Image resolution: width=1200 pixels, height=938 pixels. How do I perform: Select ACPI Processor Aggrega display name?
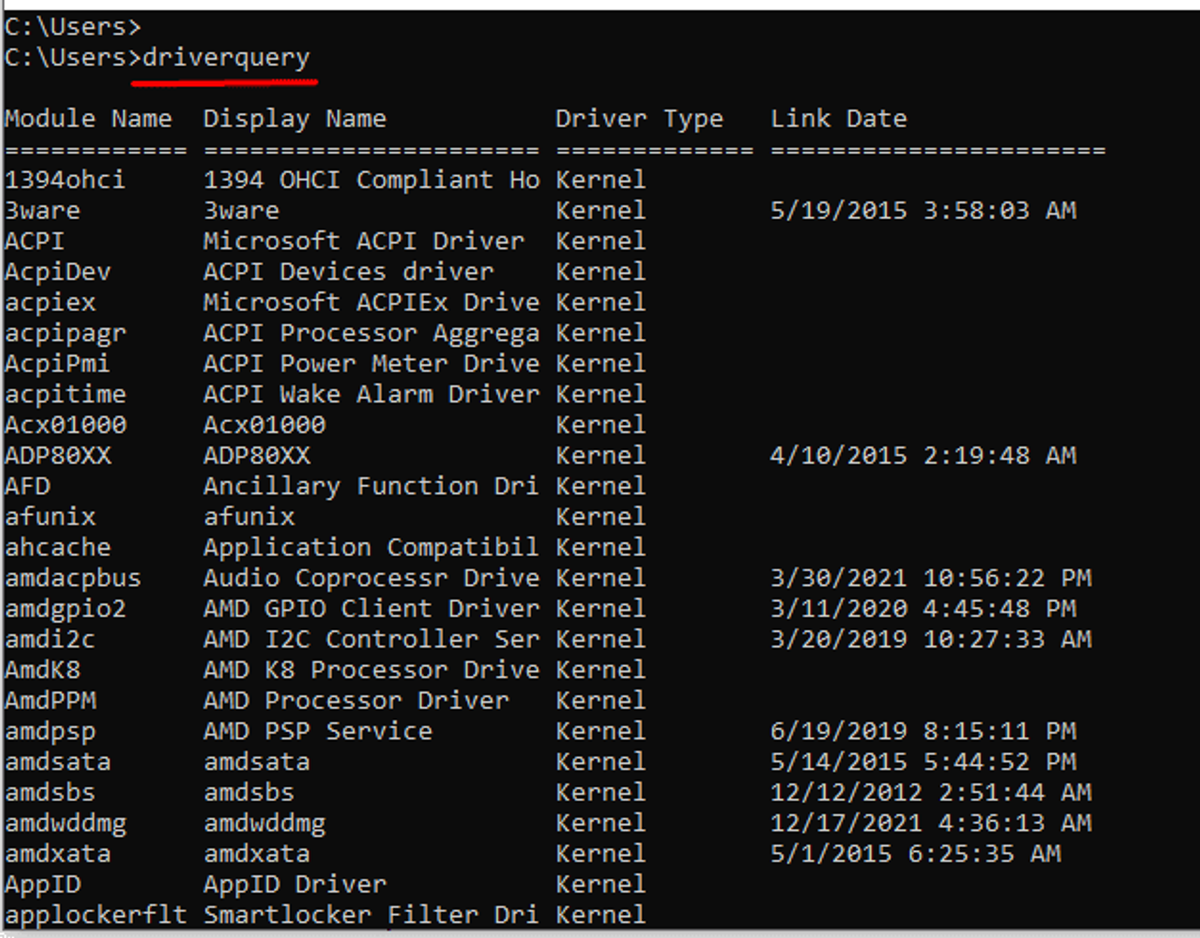point(371,333)
